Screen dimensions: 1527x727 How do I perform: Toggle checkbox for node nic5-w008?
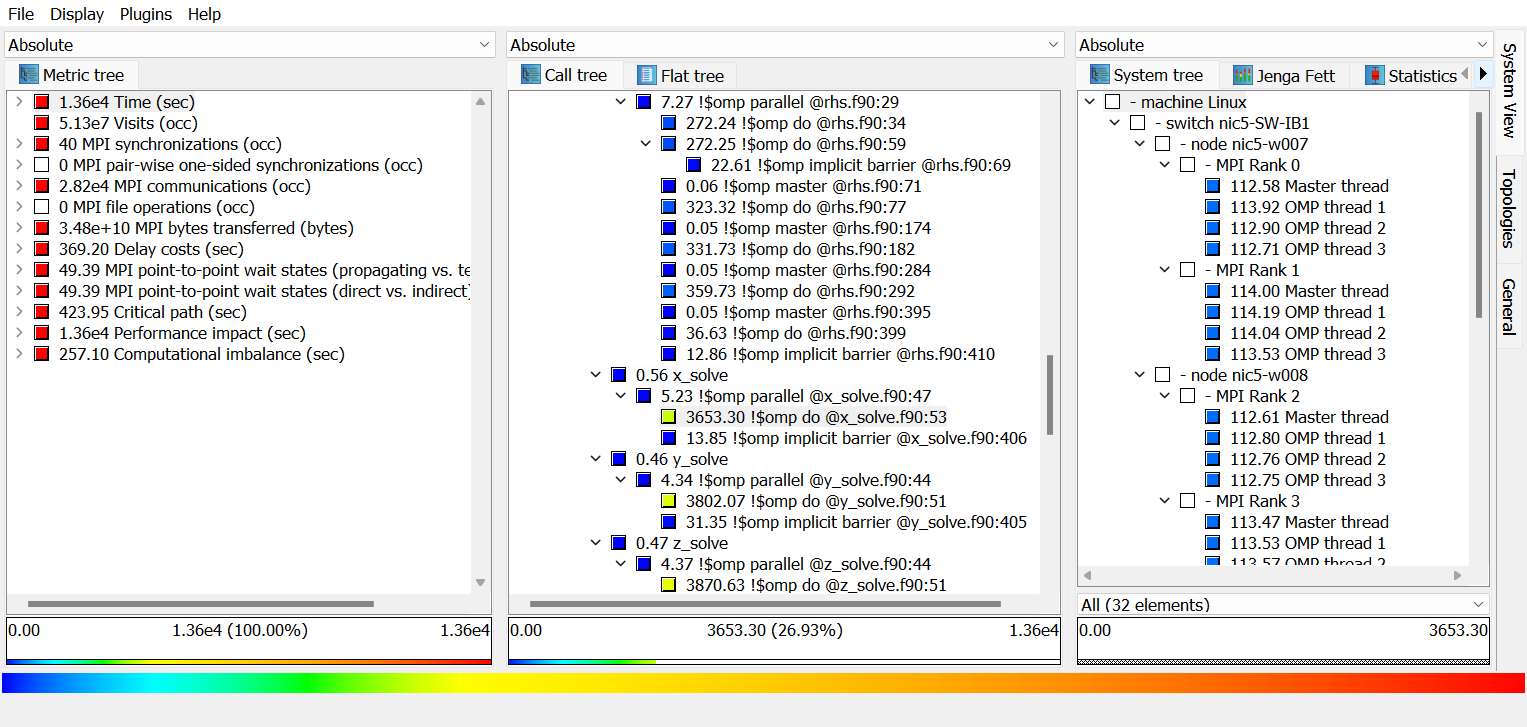click(x=1162, y=375)
